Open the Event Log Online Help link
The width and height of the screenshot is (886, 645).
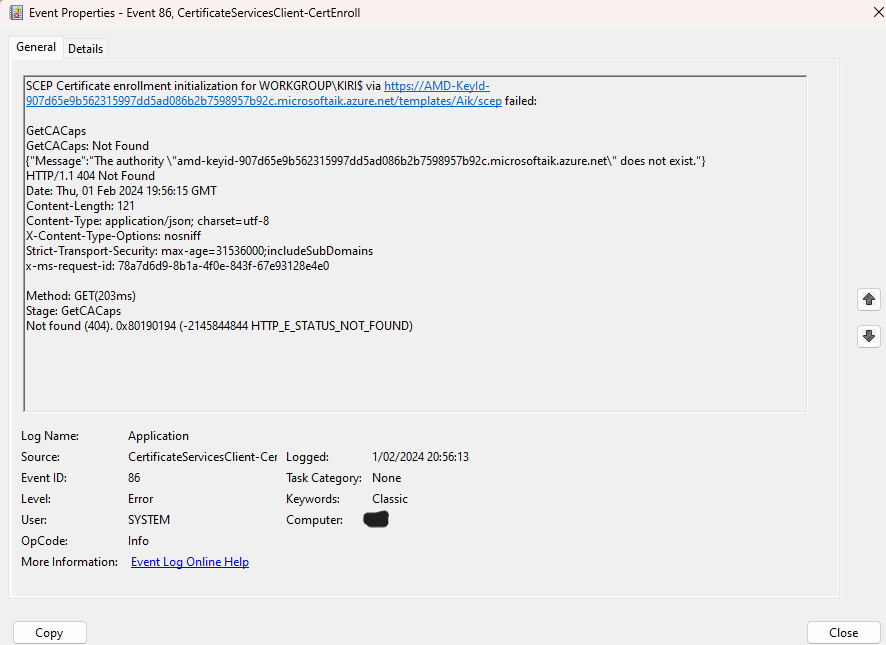tap(190, 562)
